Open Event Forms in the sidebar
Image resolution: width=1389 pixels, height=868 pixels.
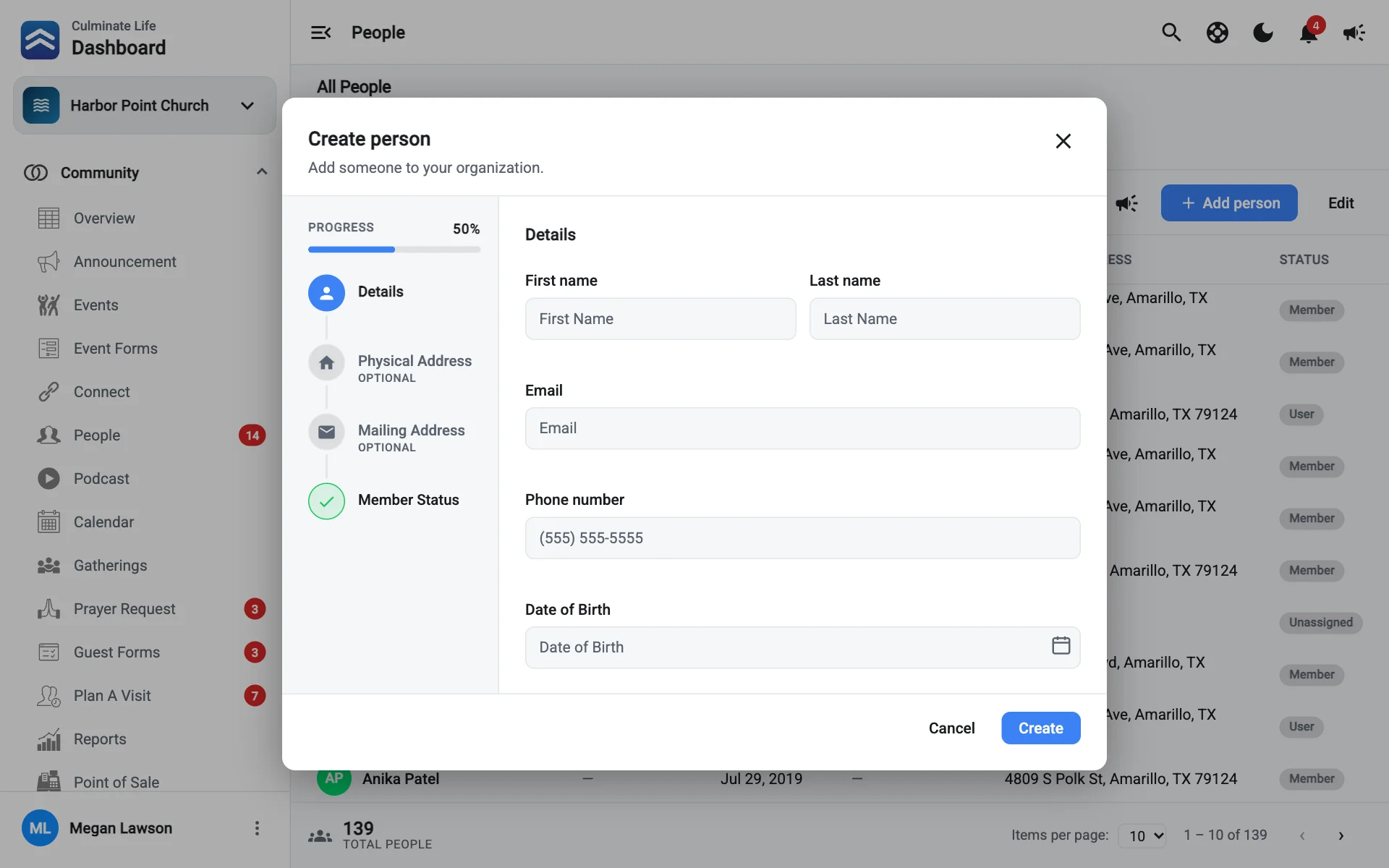(x=115, y=349)
